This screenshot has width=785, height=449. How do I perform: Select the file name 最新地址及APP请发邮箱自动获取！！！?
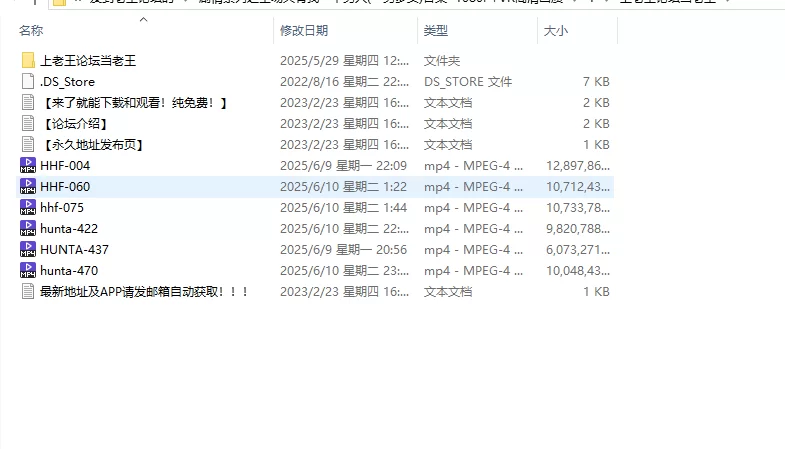tap(145, 291)
